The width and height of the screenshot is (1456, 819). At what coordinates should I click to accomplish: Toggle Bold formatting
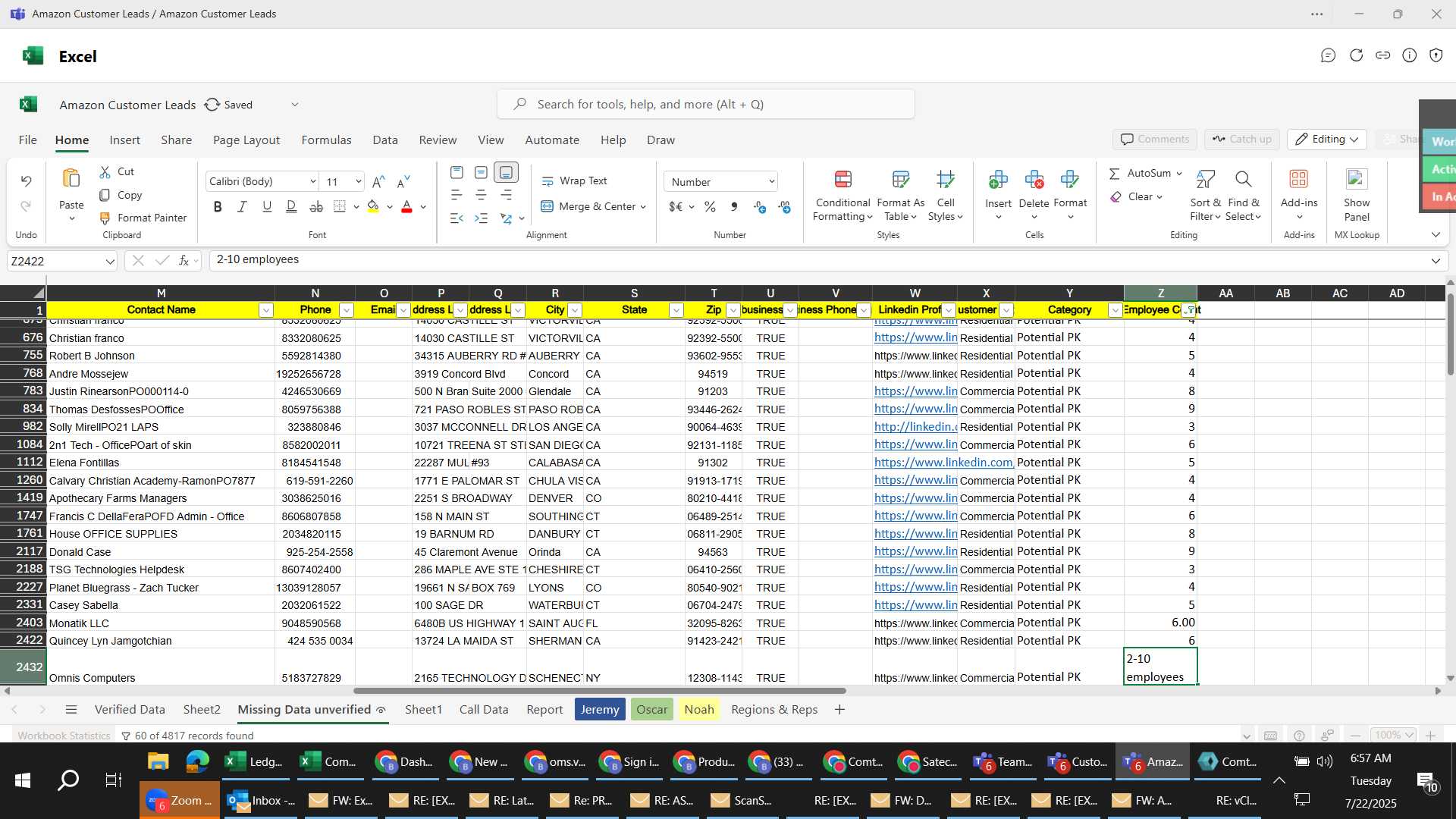[x=218, y=207]
